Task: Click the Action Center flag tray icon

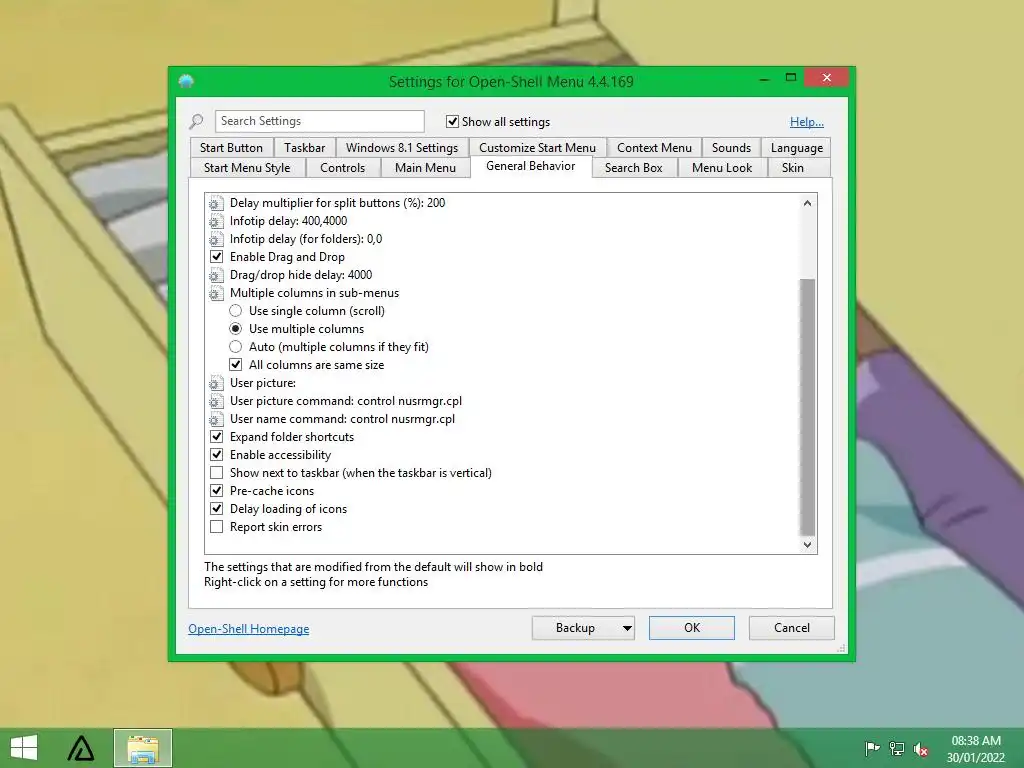Action: pos(872,748)
